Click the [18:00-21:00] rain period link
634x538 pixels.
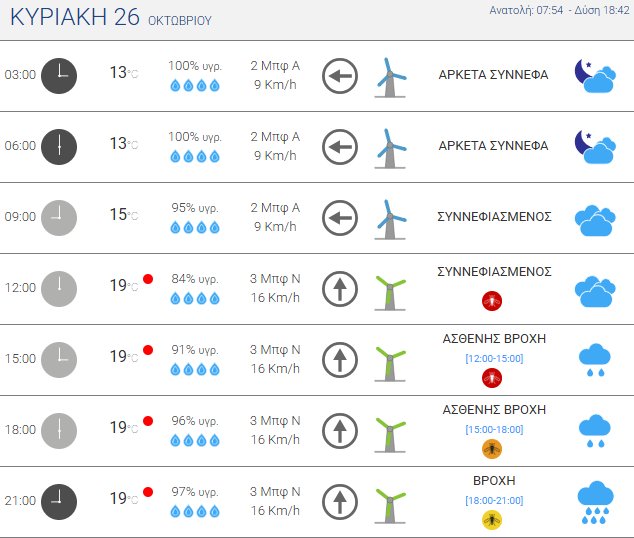tap(494, 500)
